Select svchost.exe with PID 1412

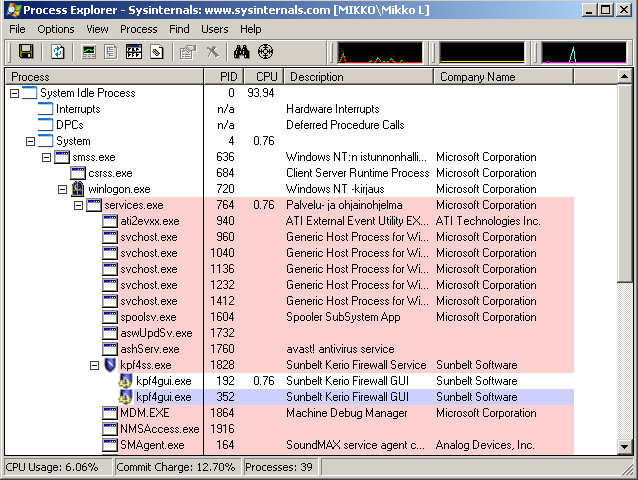pyautogui.click(x=290, y=301)
